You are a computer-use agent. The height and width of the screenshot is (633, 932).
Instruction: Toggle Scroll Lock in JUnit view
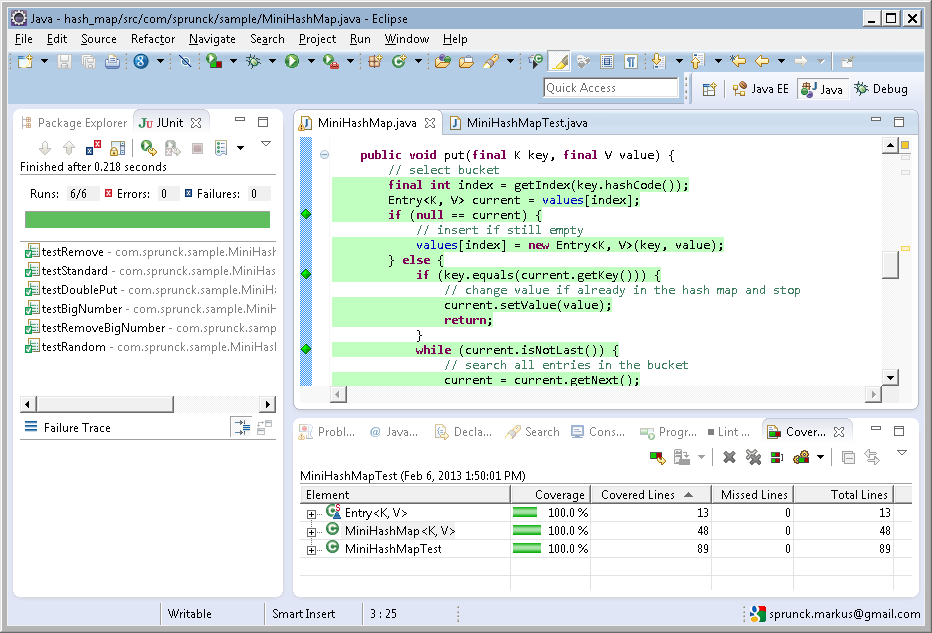[118, 147]
